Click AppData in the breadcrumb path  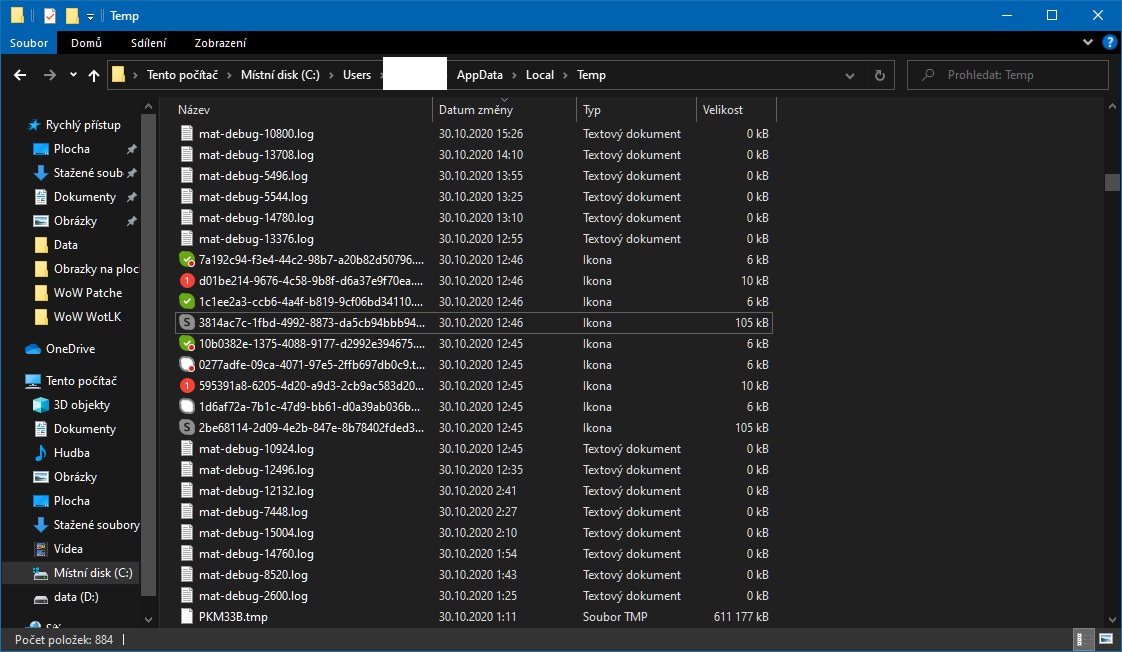click(479, 75)
